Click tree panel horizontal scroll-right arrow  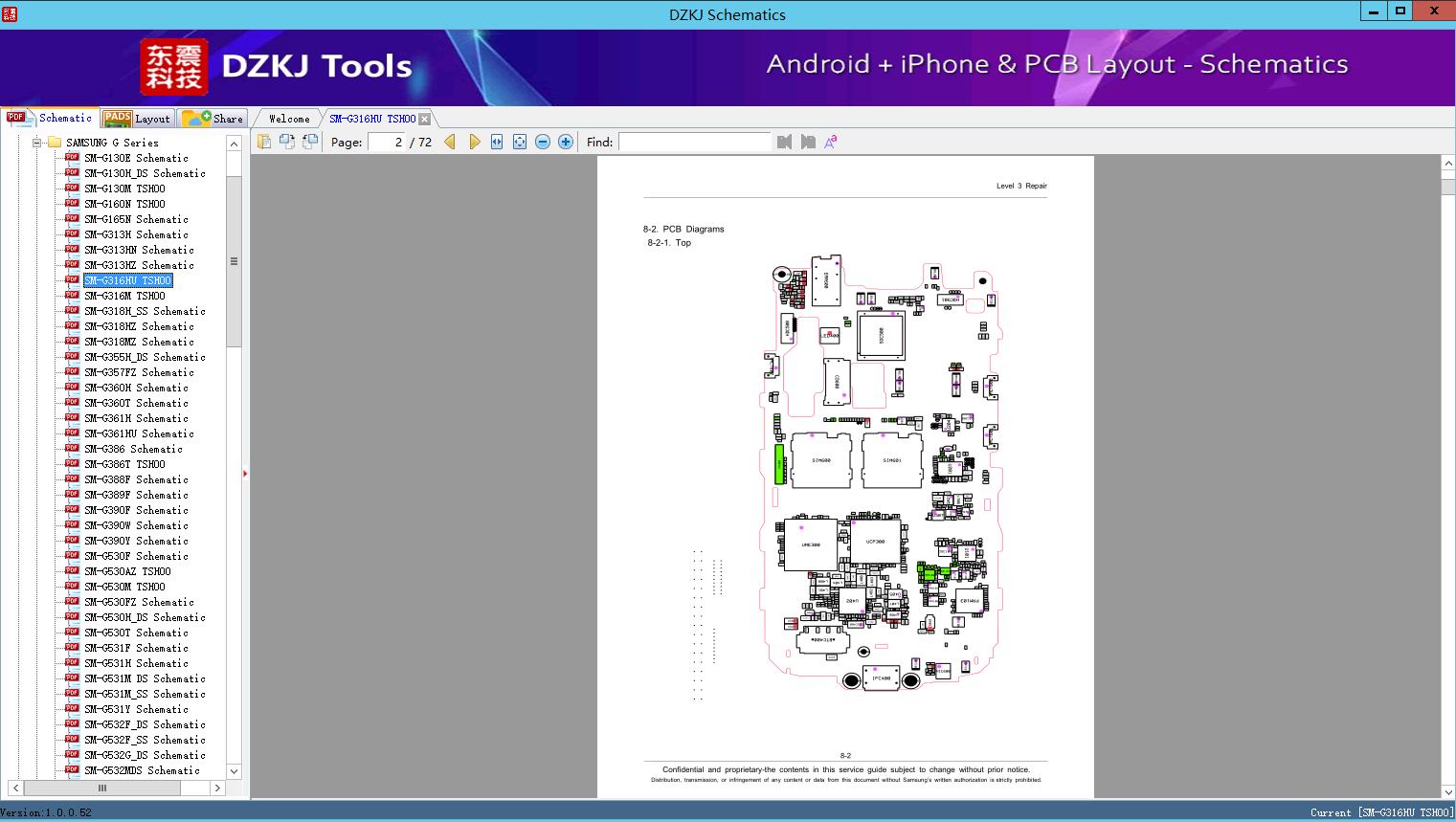(217, 788)
